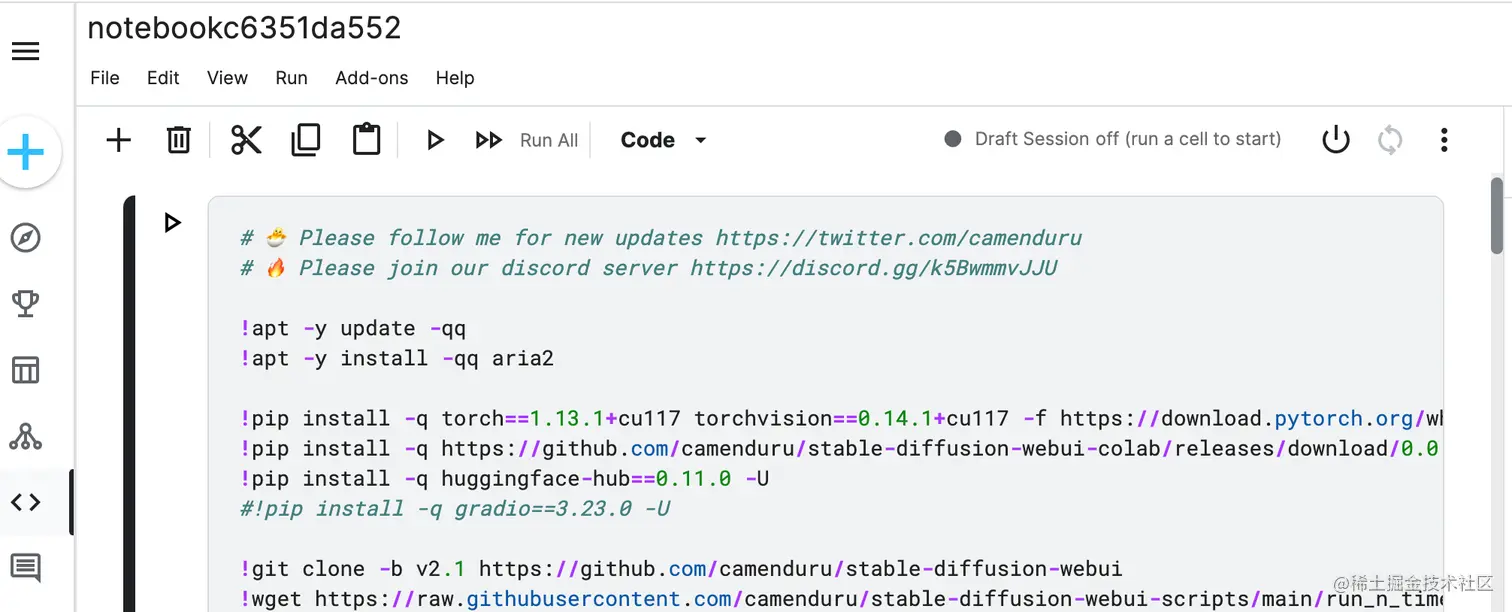The image size is (1512, 612).
Task: Copy the cell with the copy icon
Action: (306, 140)
